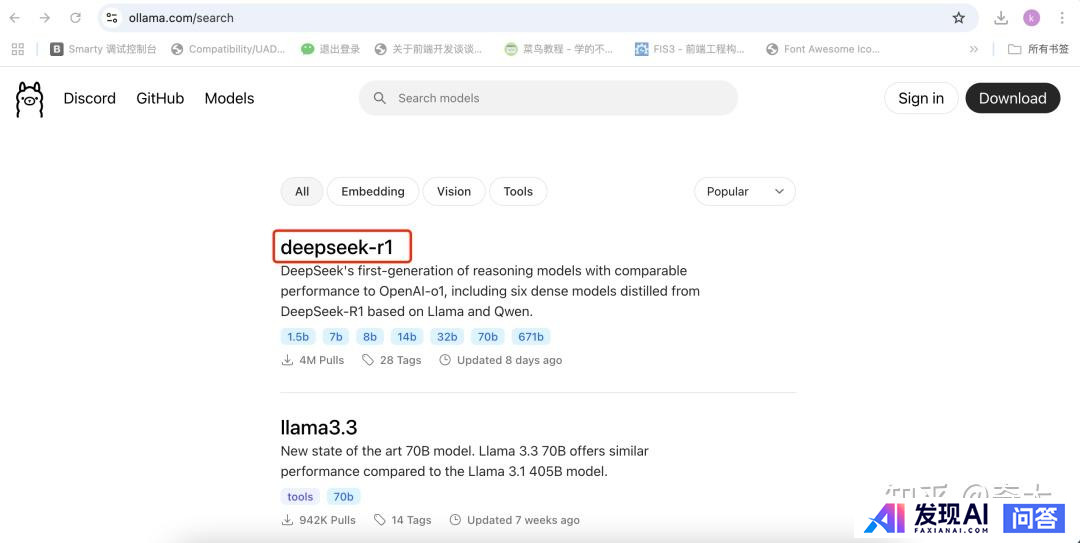
Task: Toggle the Embedding filter
Action: 373,192
